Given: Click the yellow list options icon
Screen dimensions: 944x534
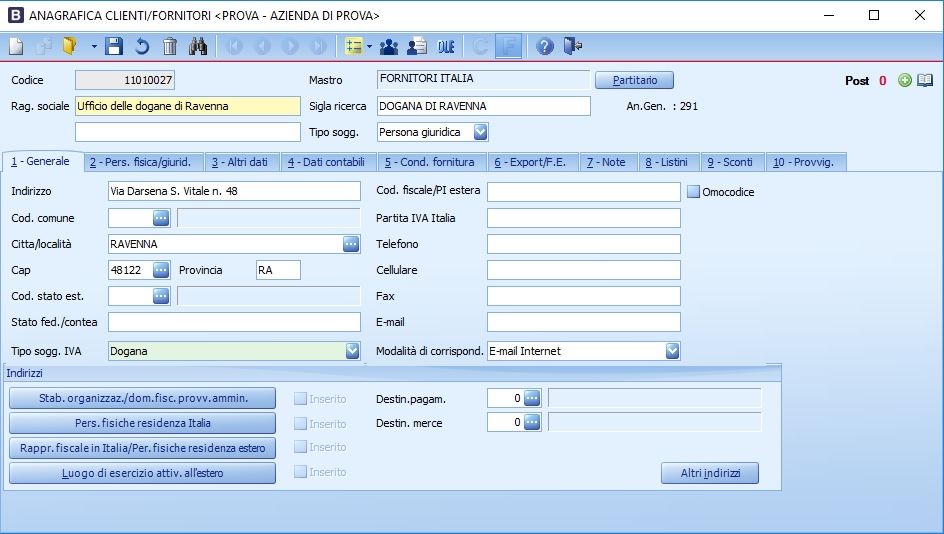Looking at the screenshot, I should pos(353,46).
